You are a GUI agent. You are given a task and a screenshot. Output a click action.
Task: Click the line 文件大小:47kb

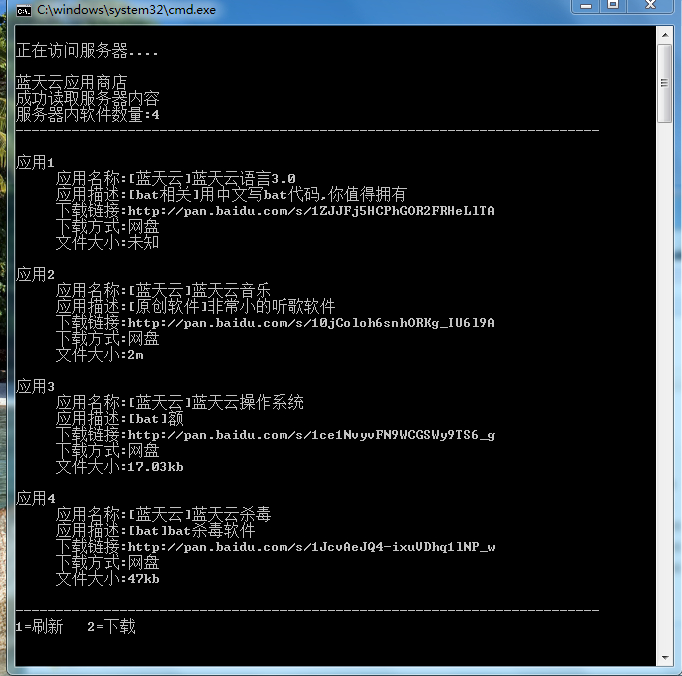pos(107,579)
